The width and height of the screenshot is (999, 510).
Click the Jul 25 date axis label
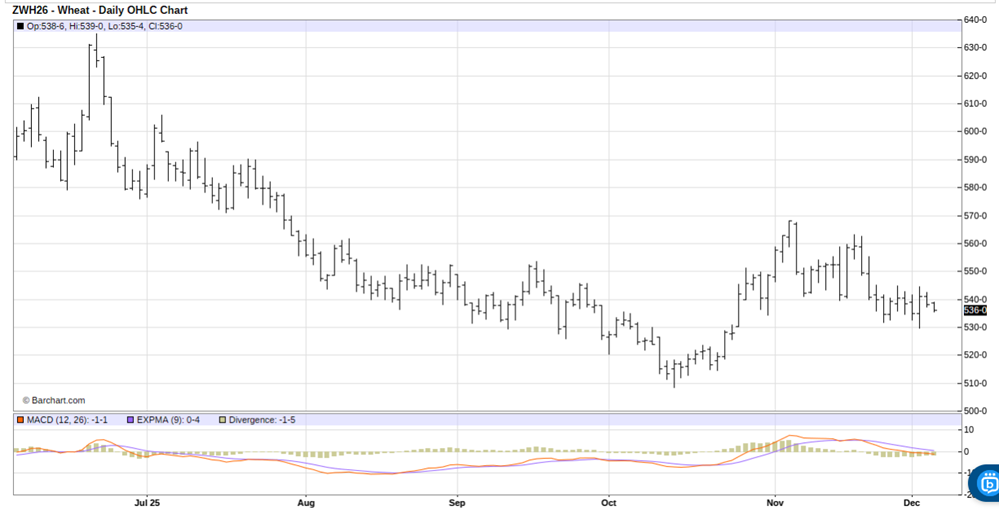click(x=147, y=502)
